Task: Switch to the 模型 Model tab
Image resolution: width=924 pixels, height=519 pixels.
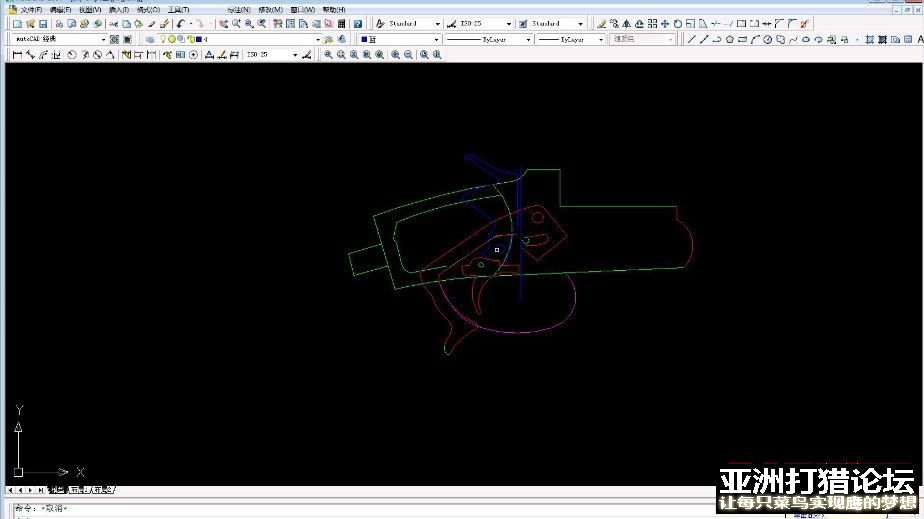Action: tap(57, 490)
